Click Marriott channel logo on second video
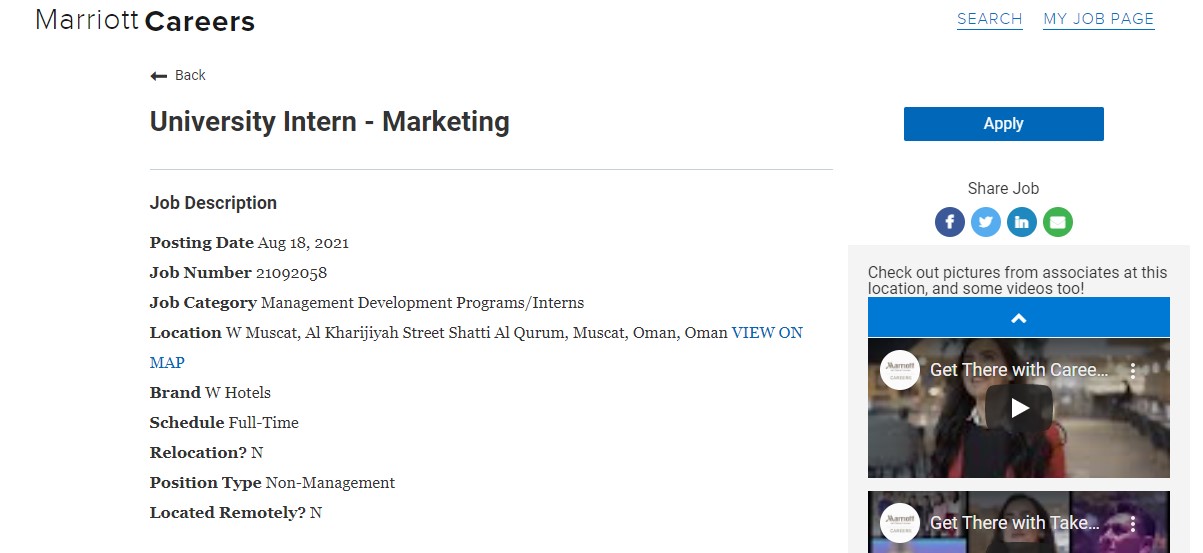The width and height of the screenshot is (1203, 553). 900,523
